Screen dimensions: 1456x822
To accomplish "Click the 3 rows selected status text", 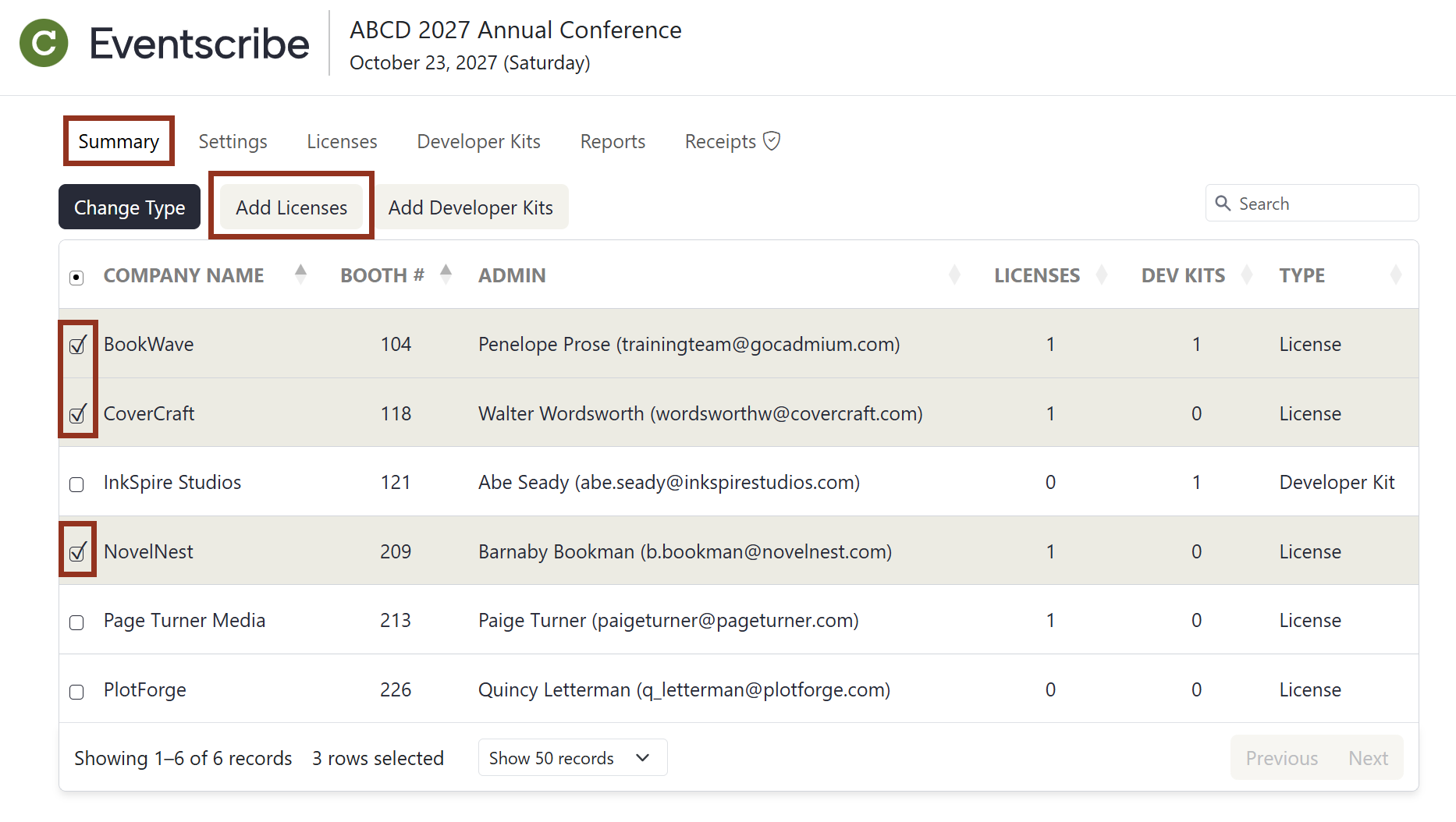I will [x=378, y=758].
